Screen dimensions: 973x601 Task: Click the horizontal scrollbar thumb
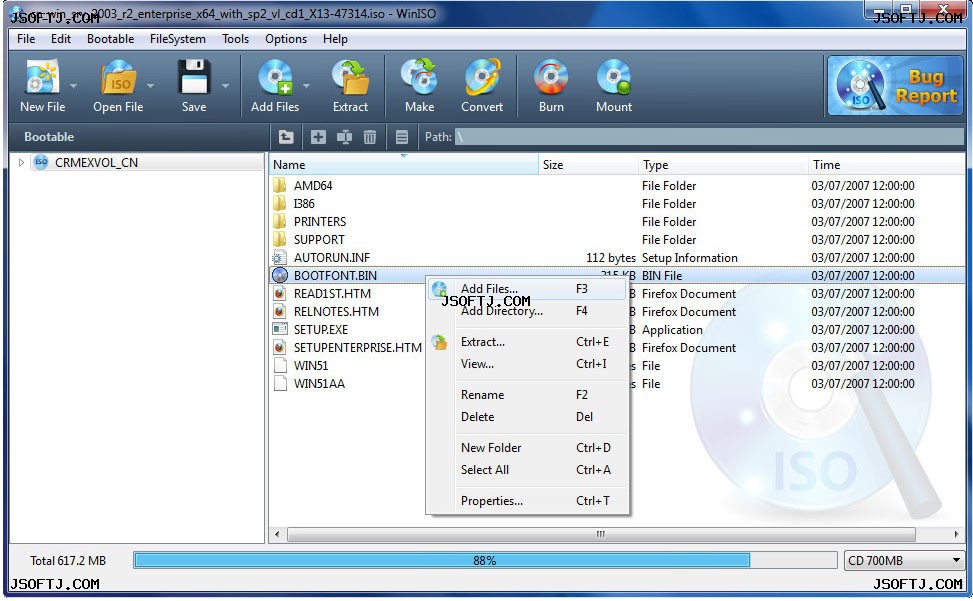point(601,534)
